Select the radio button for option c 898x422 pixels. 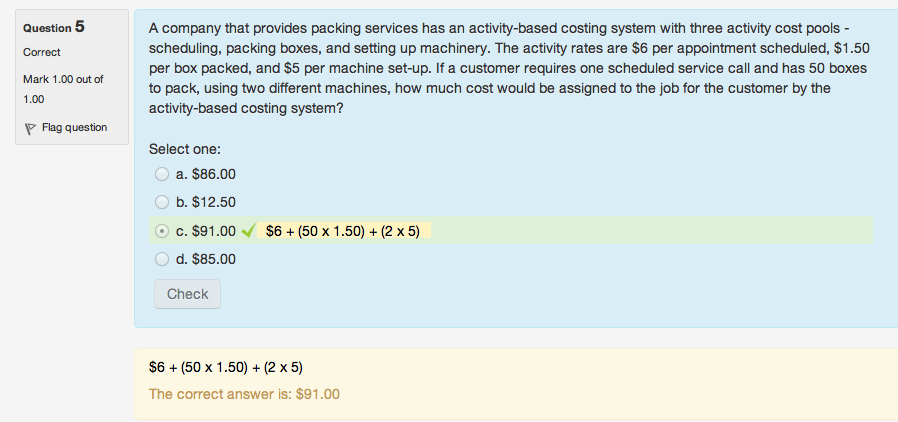tap(162, 231)
